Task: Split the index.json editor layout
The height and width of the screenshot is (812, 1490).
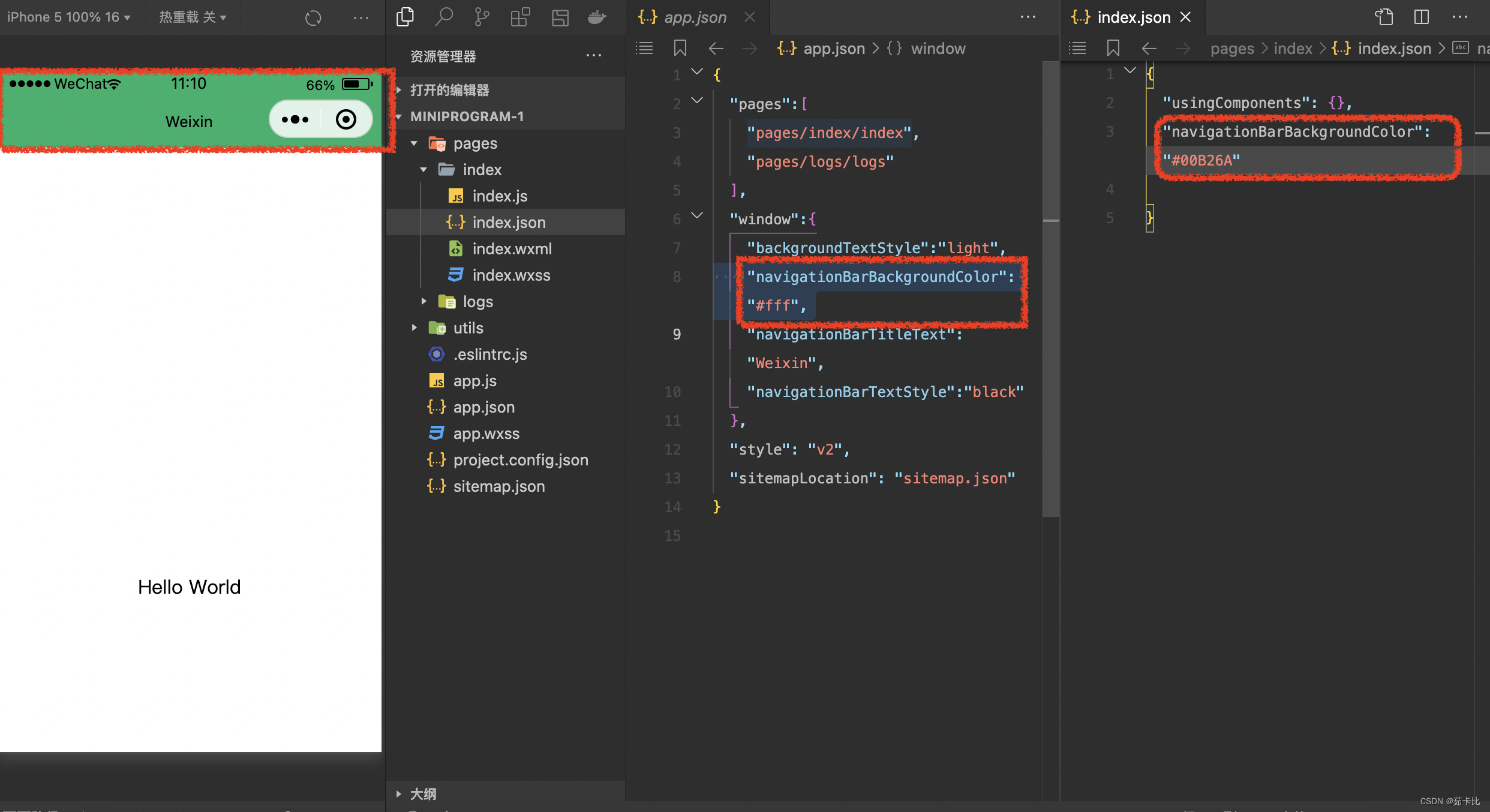Action: tap(1421, 17)
